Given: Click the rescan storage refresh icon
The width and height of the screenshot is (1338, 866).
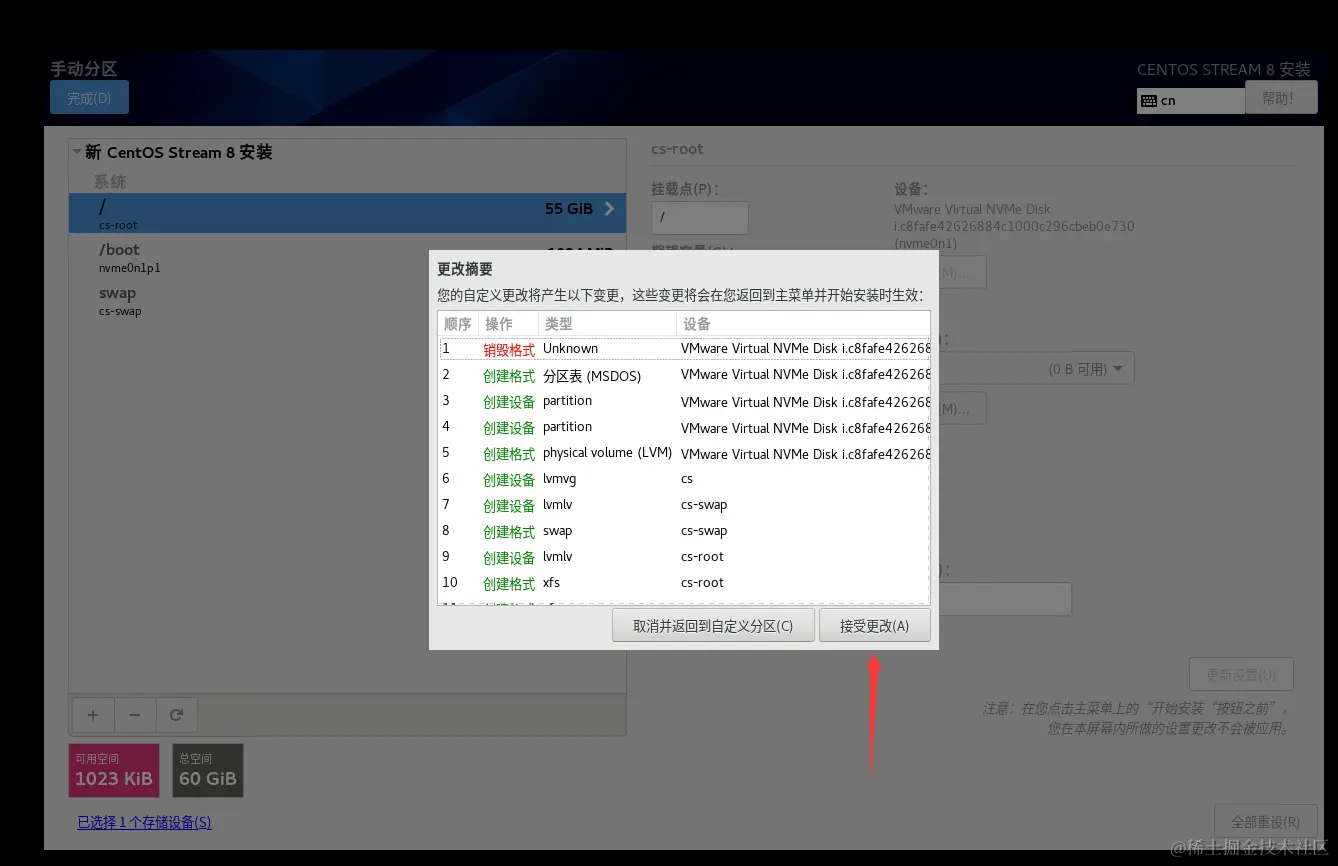Looking at the screenshot, I should pos(176,715).
